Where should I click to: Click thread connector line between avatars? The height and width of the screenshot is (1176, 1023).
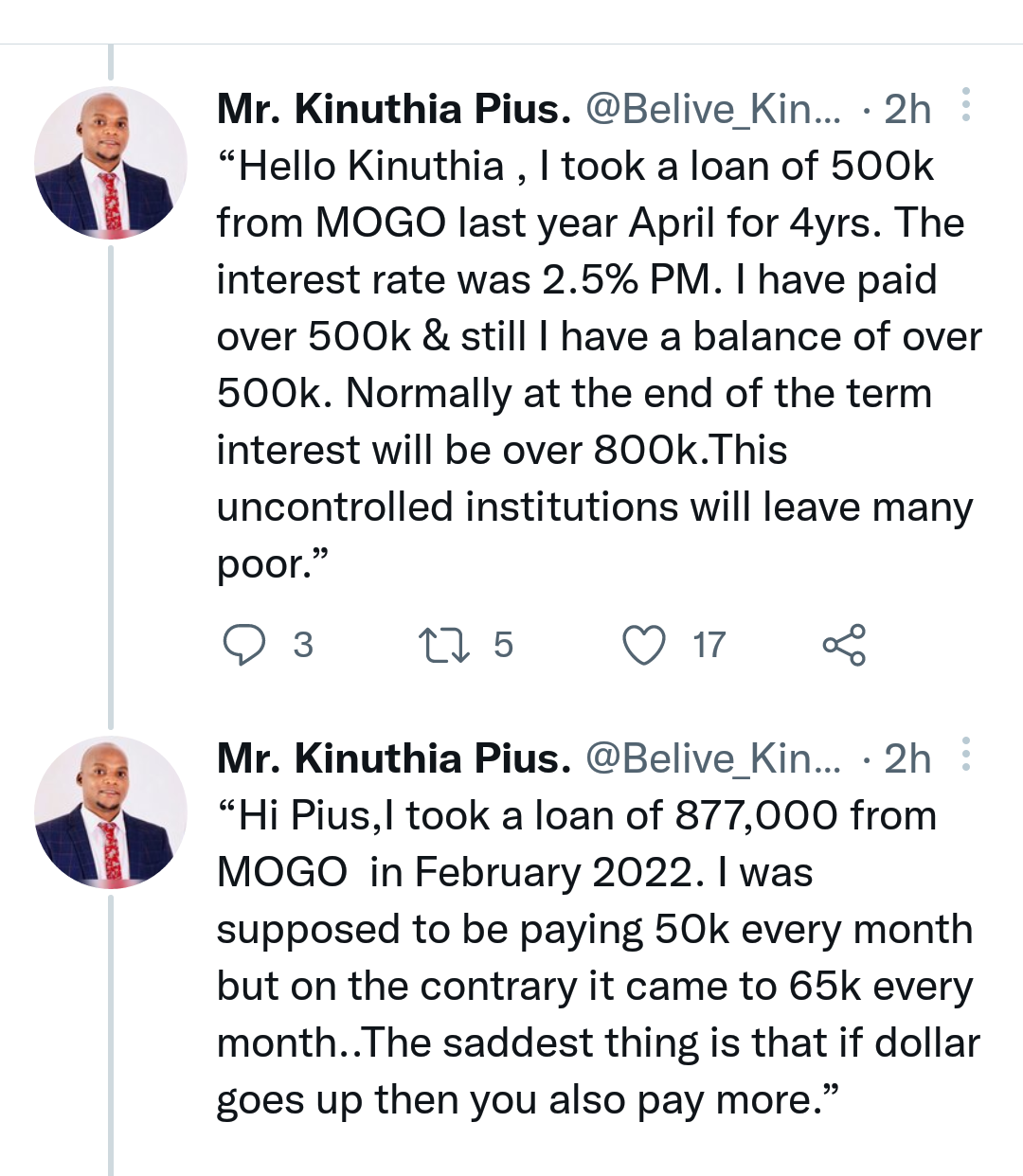click(x=111, y=487)
